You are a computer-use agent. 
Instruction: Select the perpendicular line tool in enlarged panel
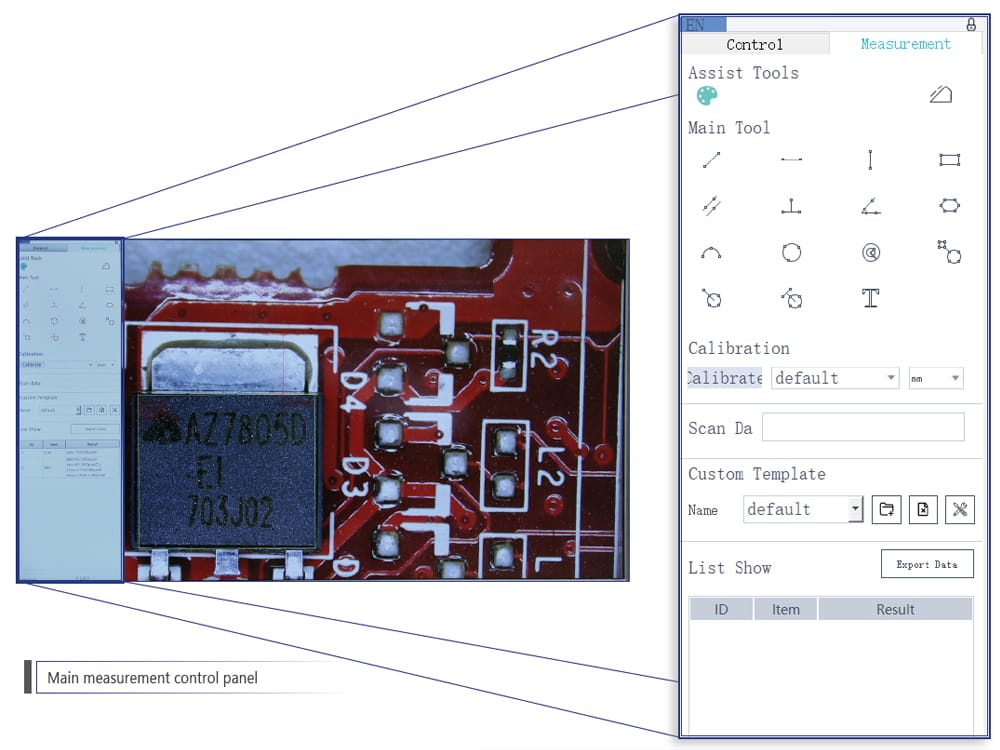click(791, 205)
